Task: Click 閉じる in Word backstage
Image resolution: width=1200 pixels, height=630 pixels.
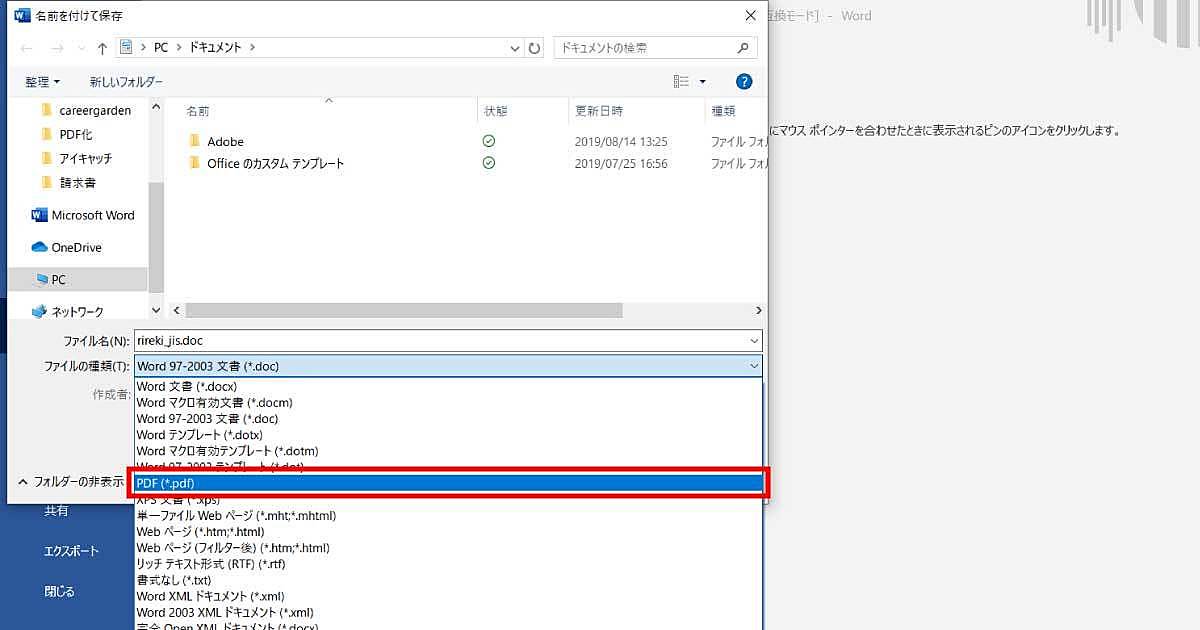Action: click(x=59, y=591)
